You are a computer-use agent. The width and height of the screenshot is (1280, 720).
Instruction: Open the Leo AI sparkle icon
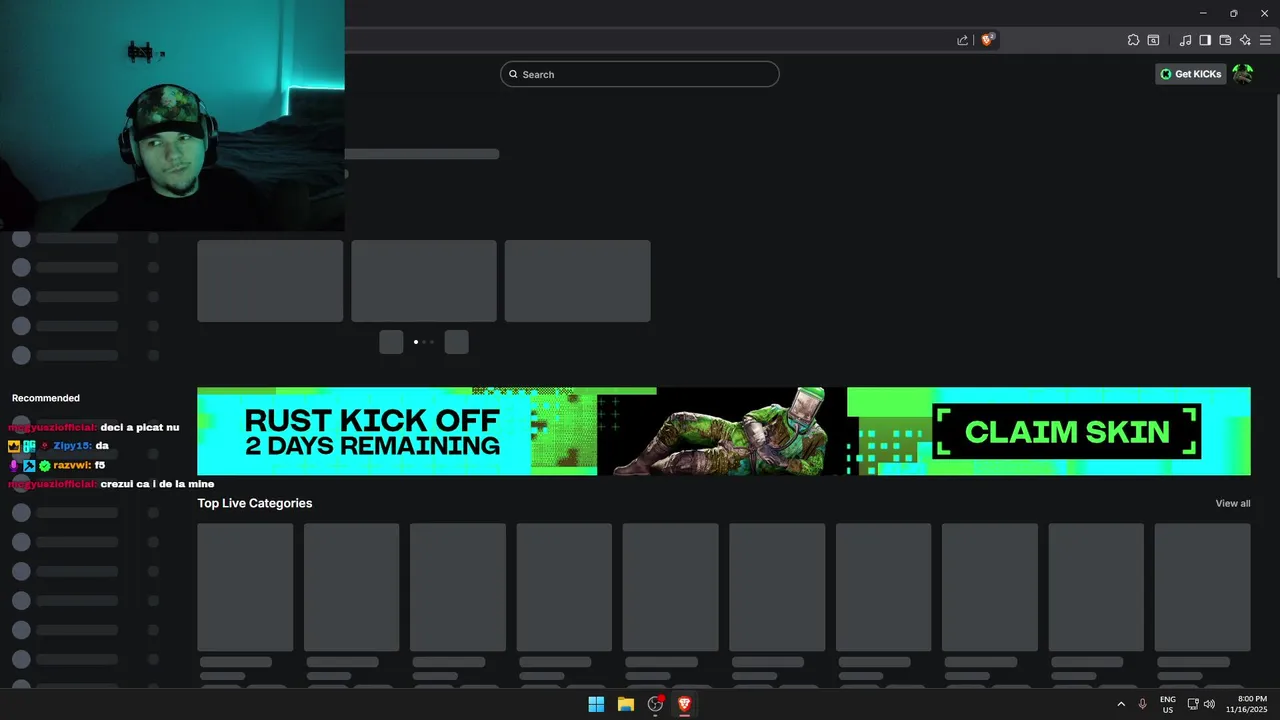coord(1245,40)
